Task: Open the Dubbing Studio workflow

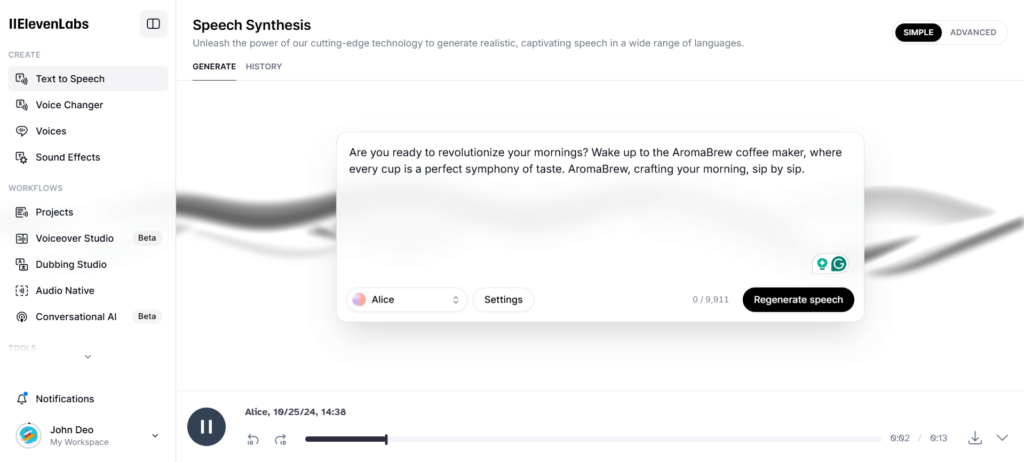Action: pos(71,265)
